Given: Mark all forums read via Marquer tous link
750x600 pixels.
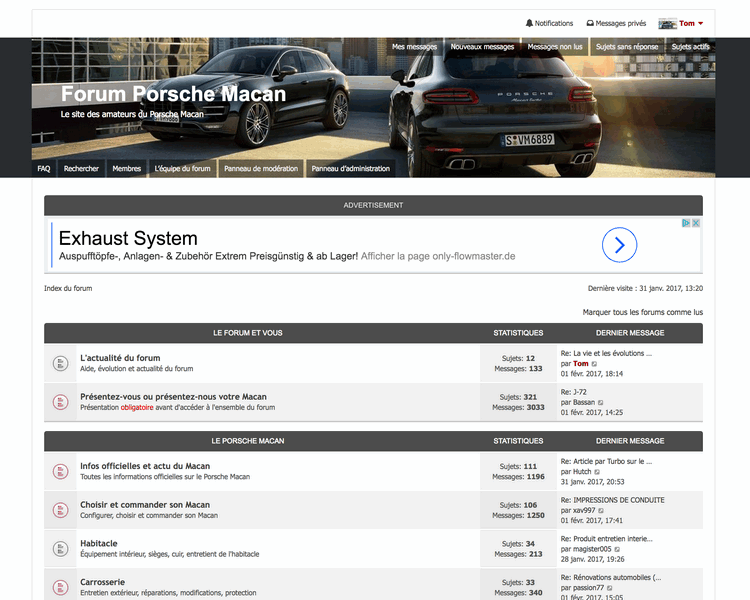Looking at the screenshot, I should coord(642,312).
